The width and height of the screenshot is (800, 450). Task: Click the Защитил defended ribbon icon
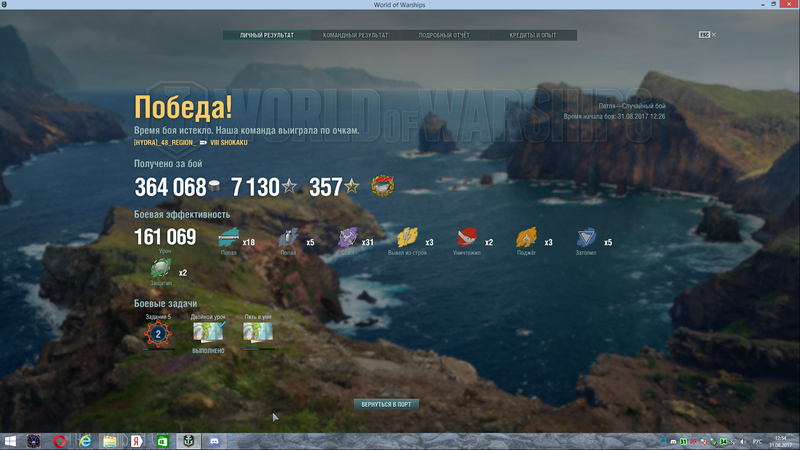click(162, 268)
